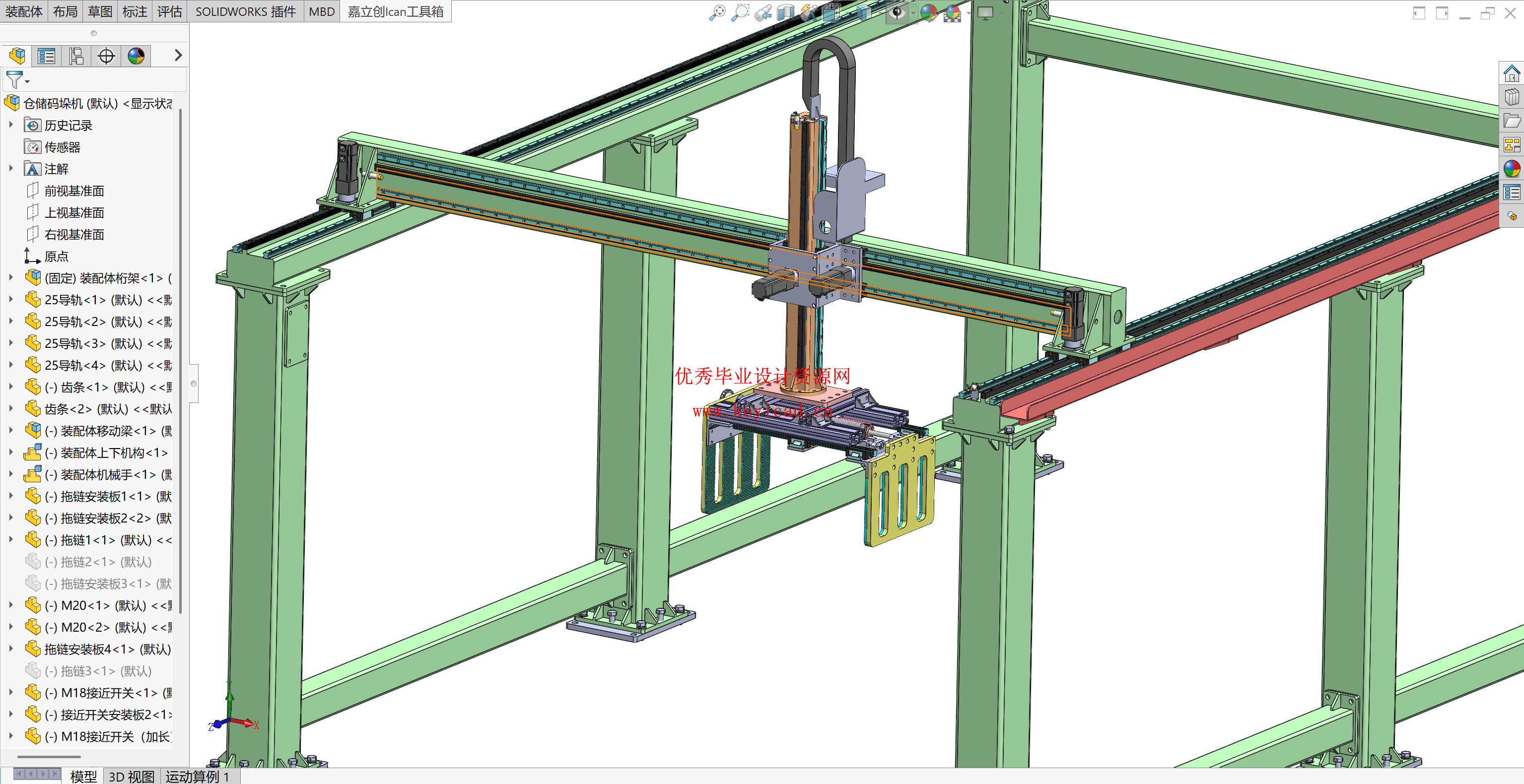The image size is (1524, 784).
Task: Switch to the 模型 bottom tab
Action: coord(83,777)
